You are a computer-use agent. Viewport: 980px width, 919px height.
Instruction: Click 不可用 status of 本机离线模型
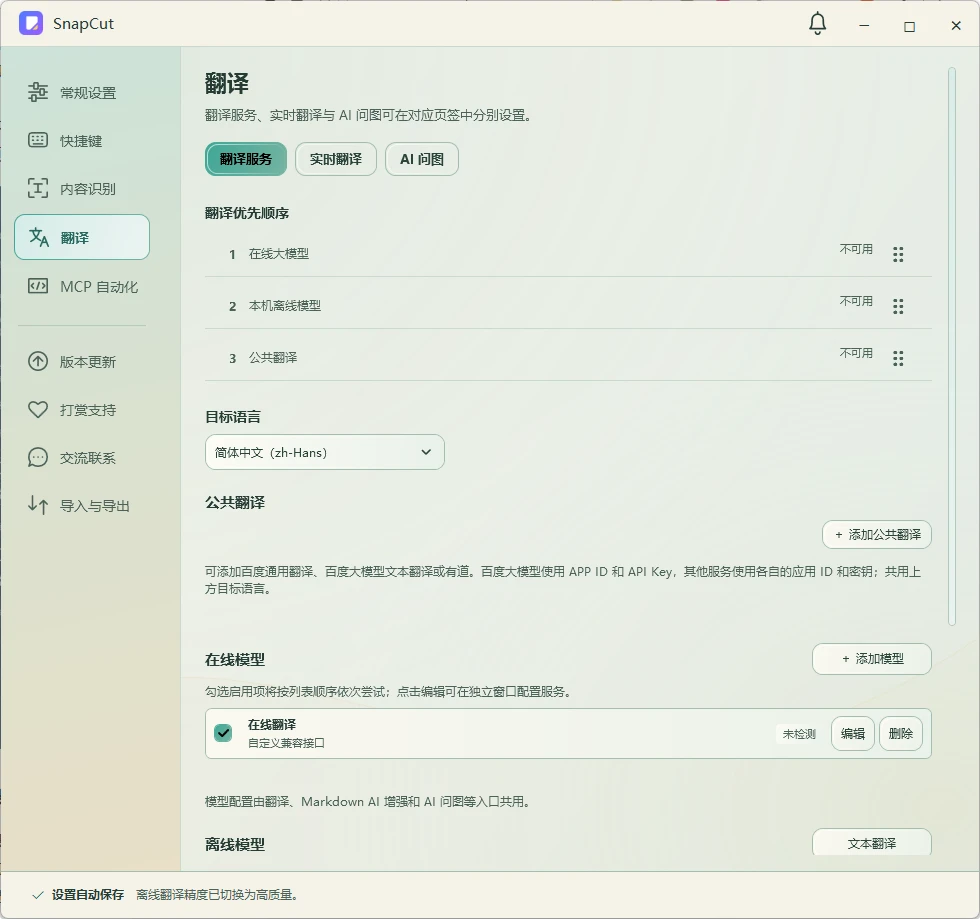pos(856,301)
